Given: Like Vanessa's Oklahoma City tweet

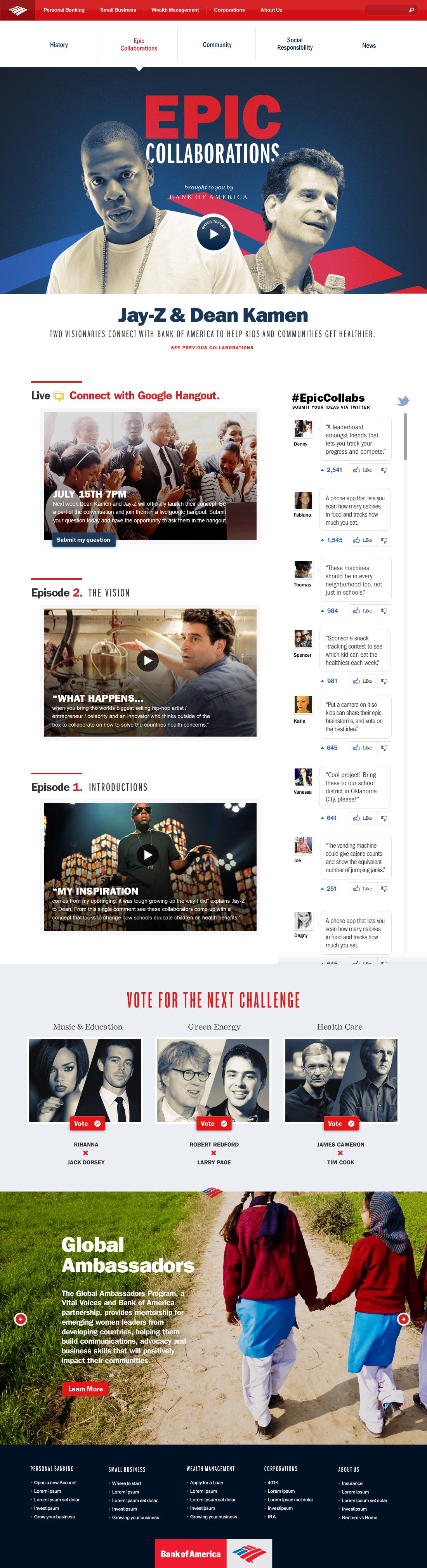Looking at the screenshot, I should [363, 818].
